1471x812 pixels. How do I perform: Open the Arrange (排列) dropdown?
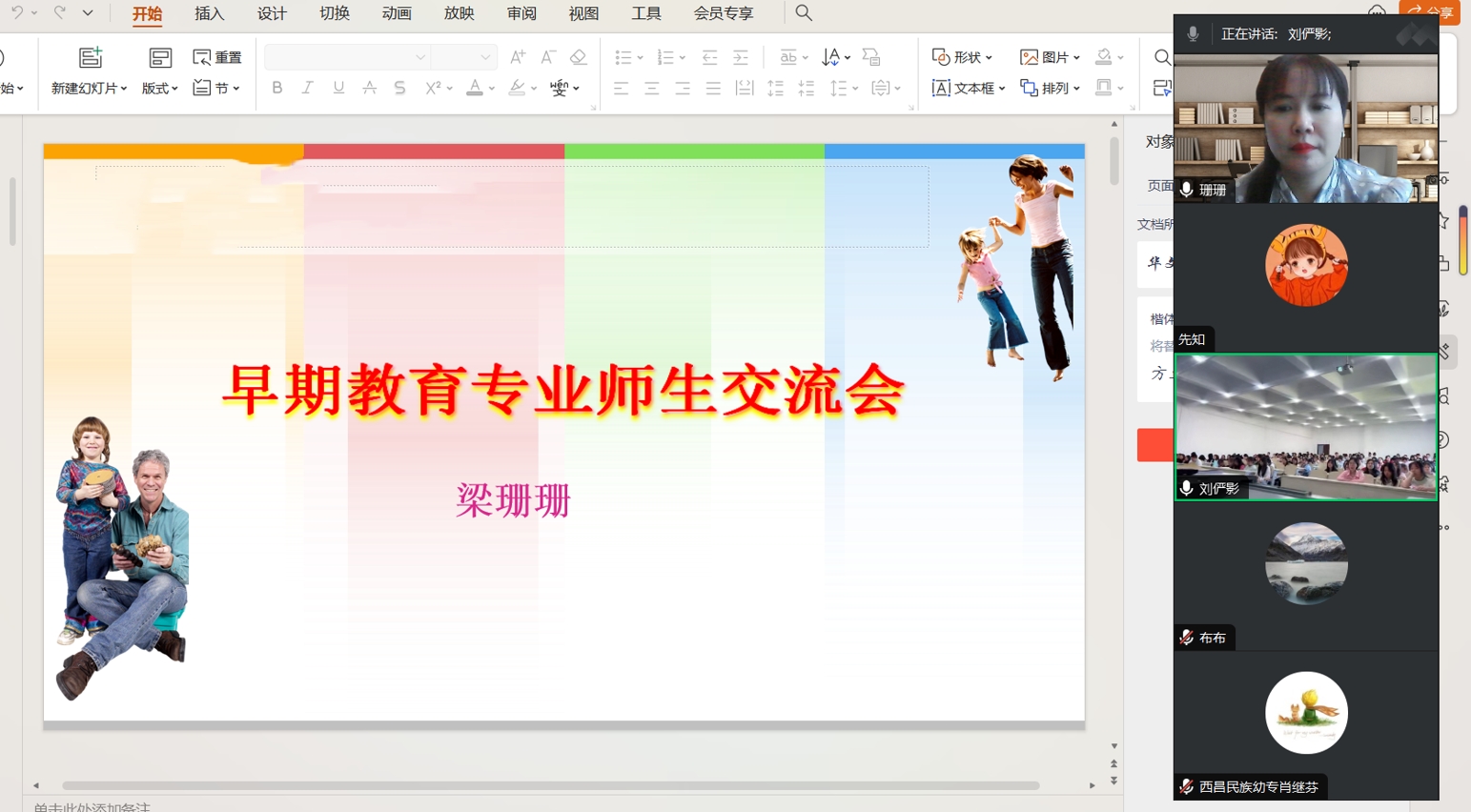pos(1051,88)
